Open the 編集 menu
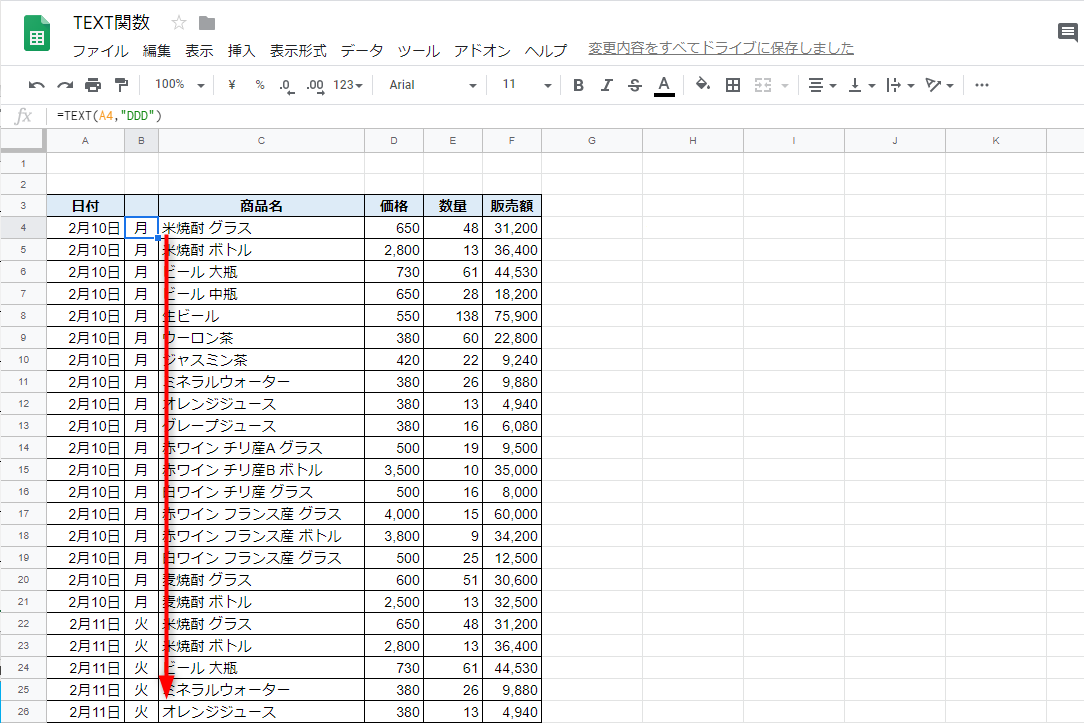The image size is (1084, 723). click(x=157, y=51)
